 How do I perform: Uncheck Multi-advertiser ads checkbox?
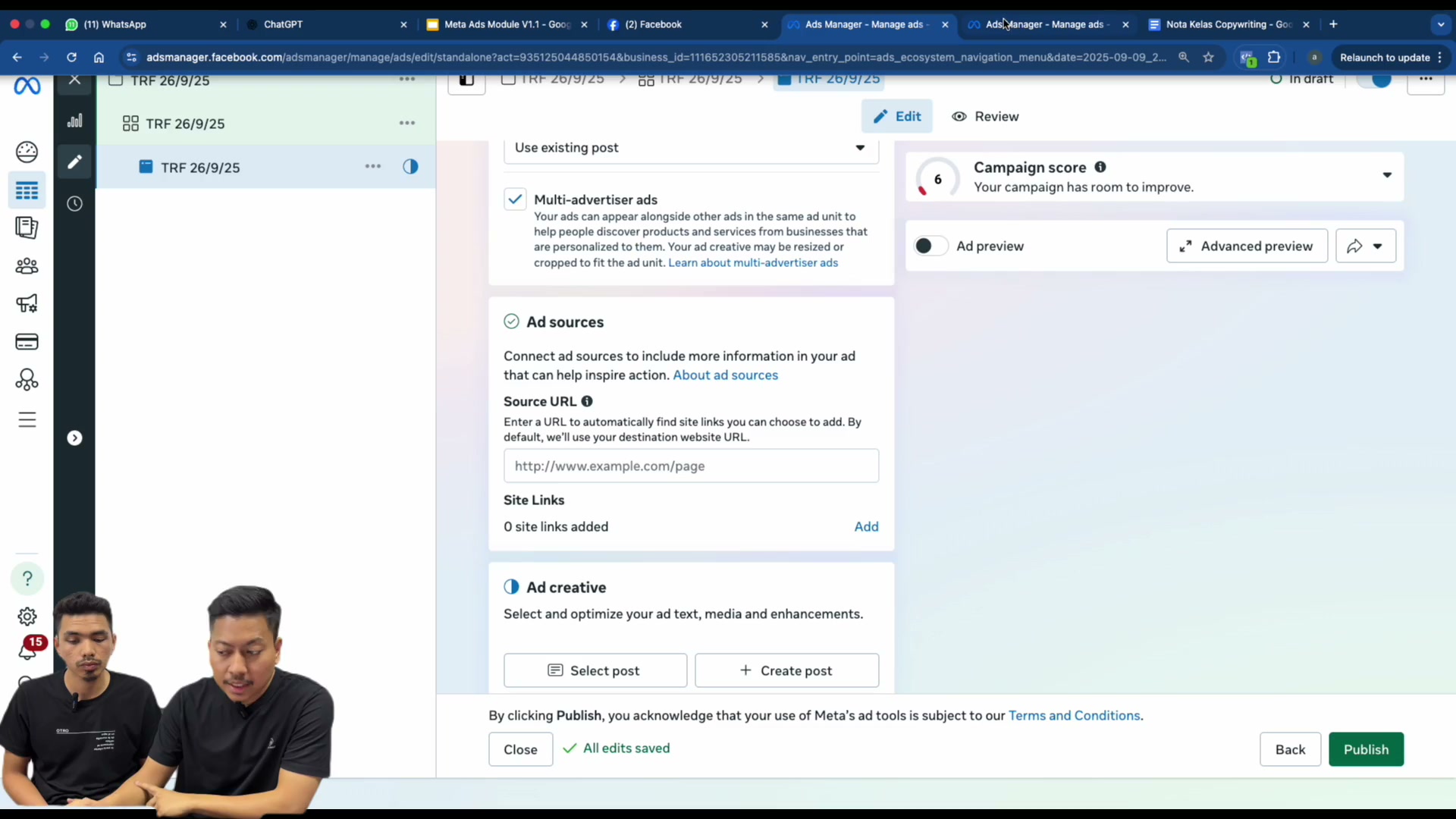tap(515, 199)
